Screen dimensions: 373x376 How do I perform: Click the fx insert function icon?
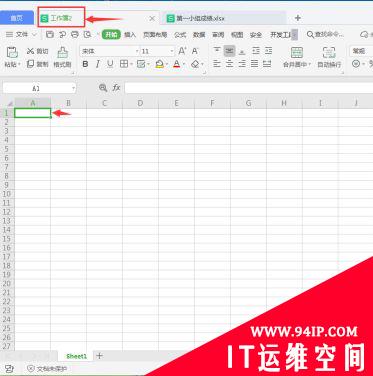pyautogui.click(x=116, y=88)
